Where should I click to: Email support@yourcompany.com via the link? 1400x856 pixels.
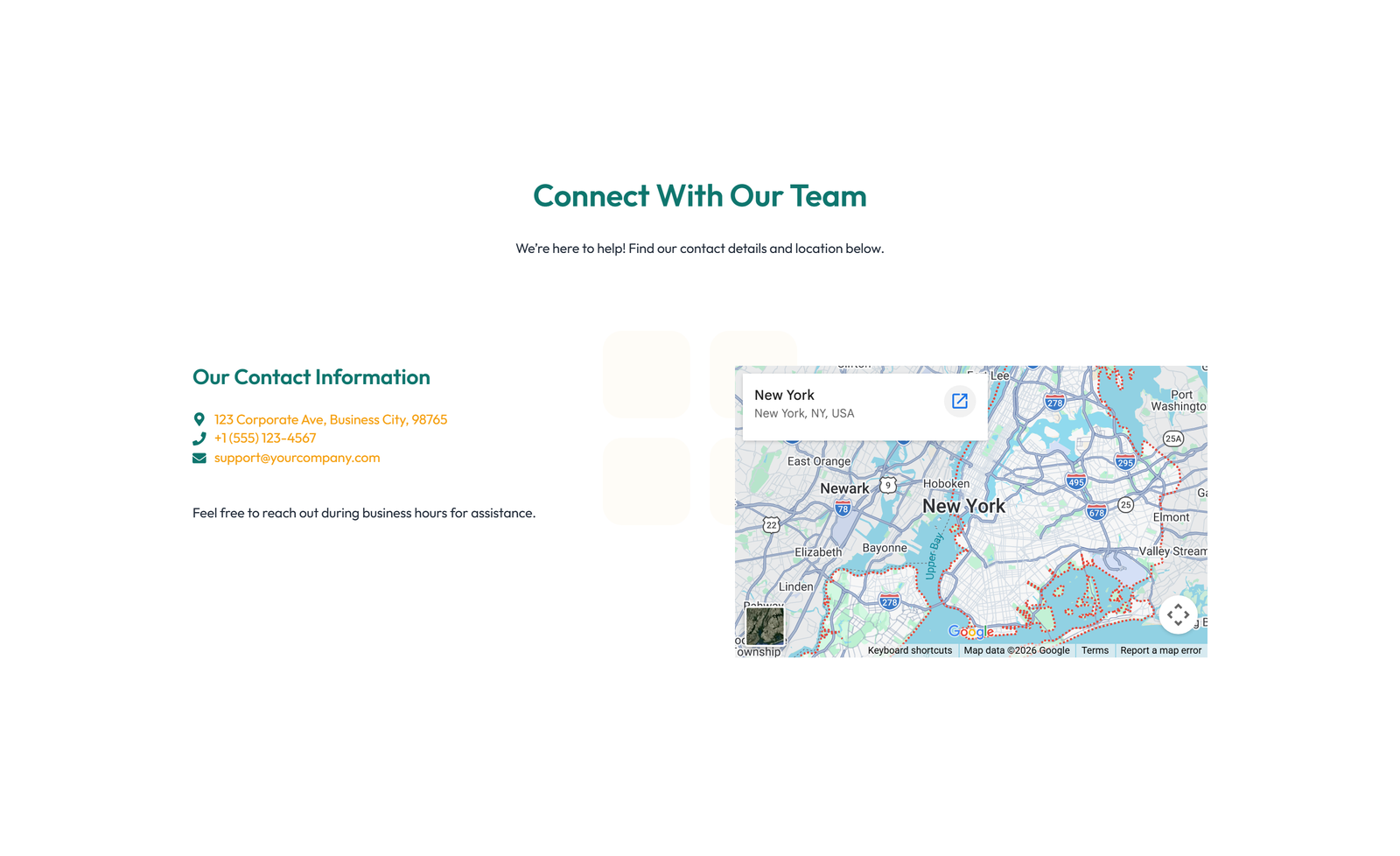click(x=297, y=458)
